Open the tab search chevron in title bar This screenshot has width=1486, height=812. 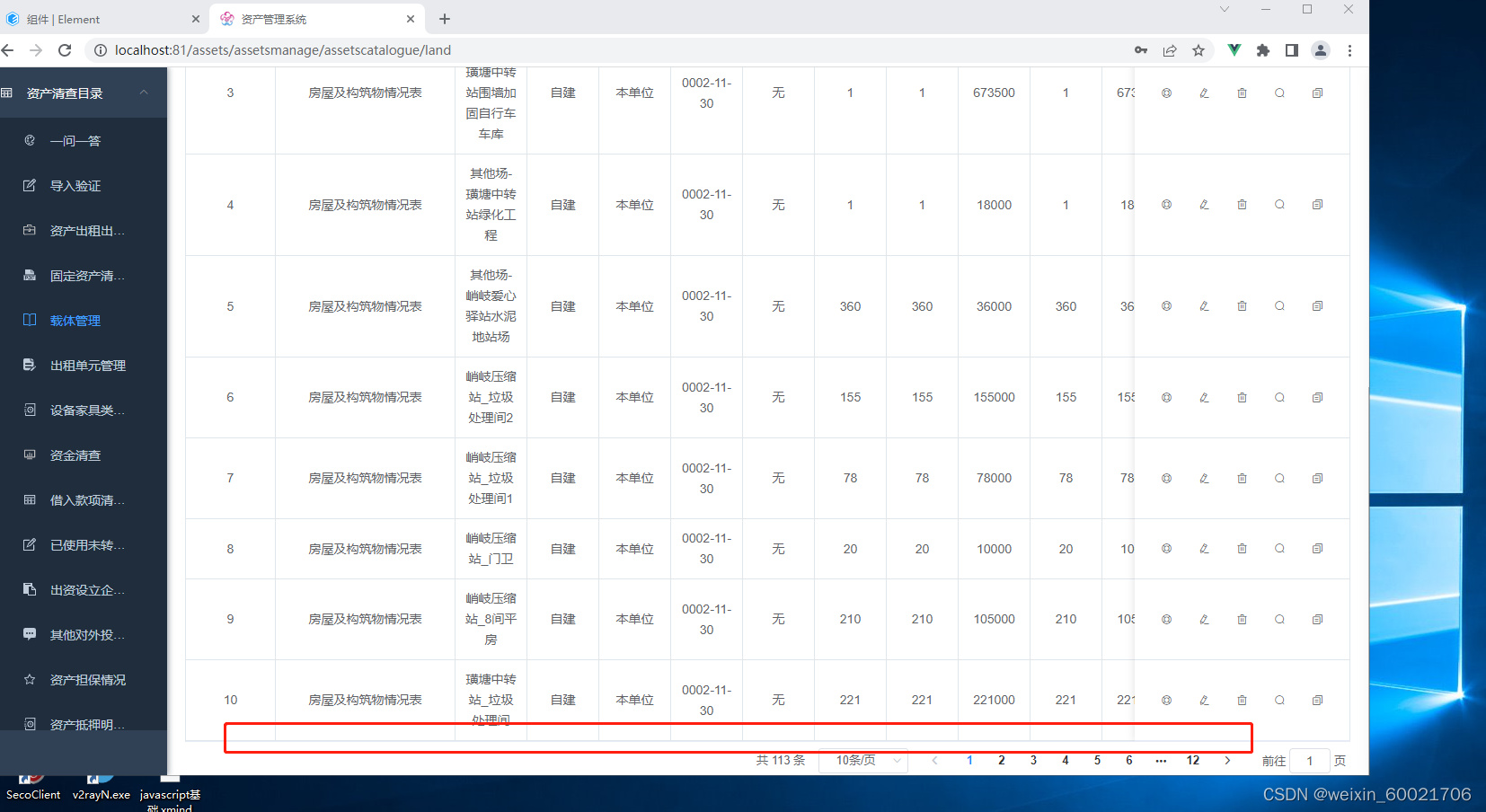[1224, 9]
